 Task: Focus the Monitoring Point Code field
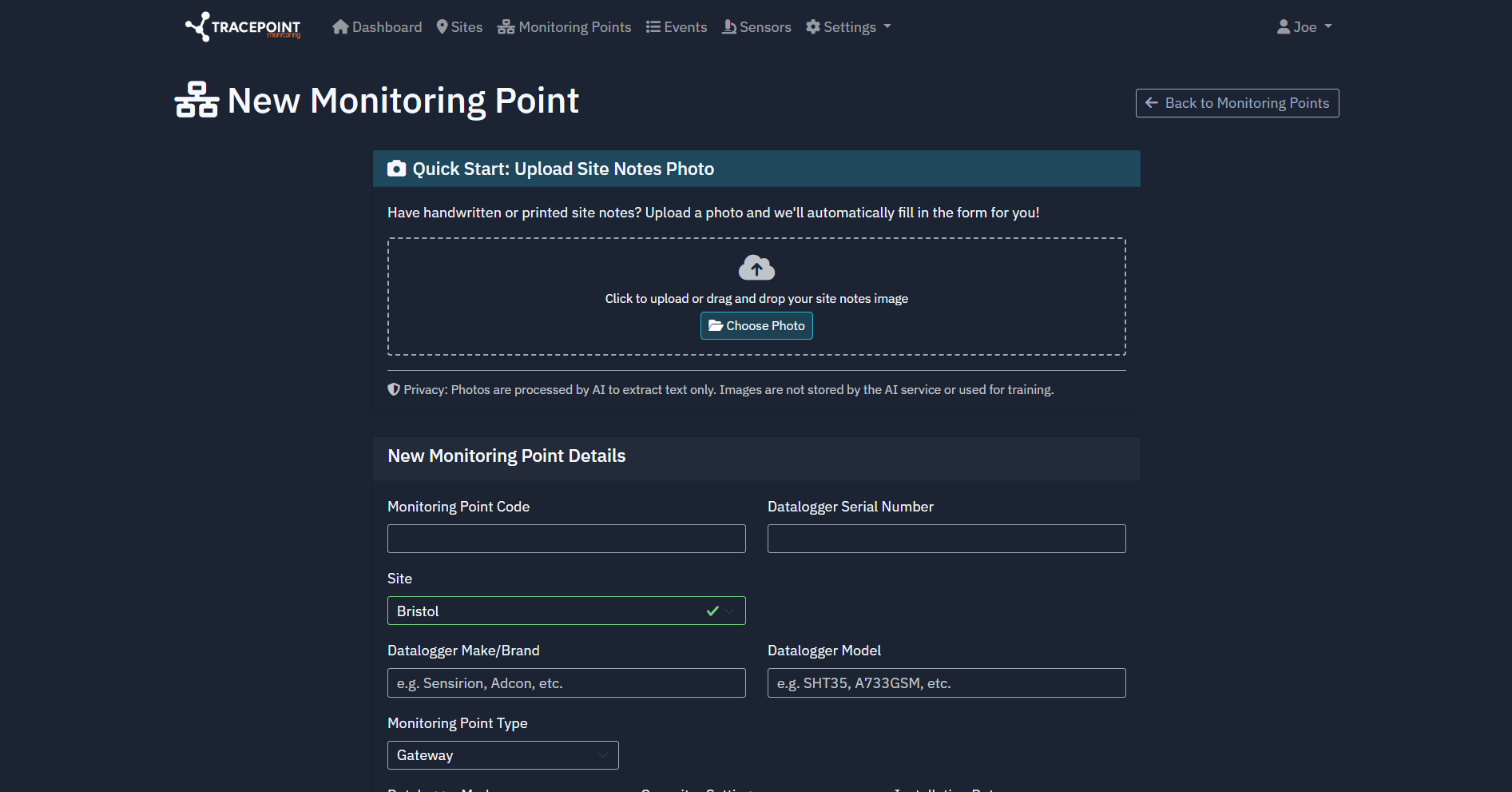click(x=566, y=539)
